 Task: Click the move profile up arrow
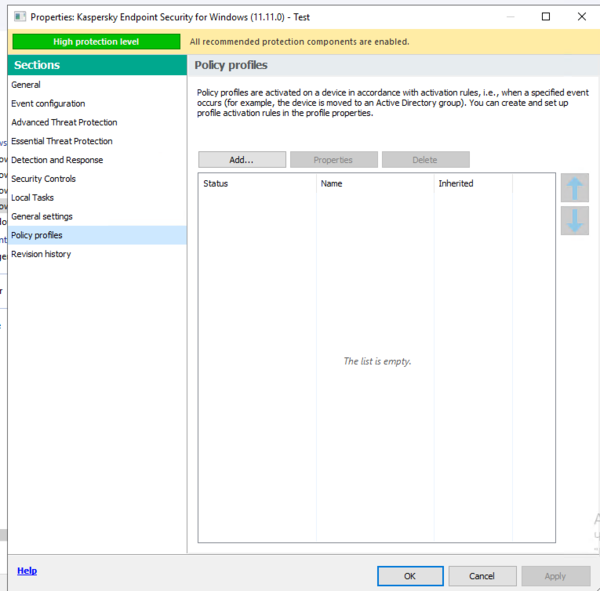pyautogui.click(x=574, y=188)
